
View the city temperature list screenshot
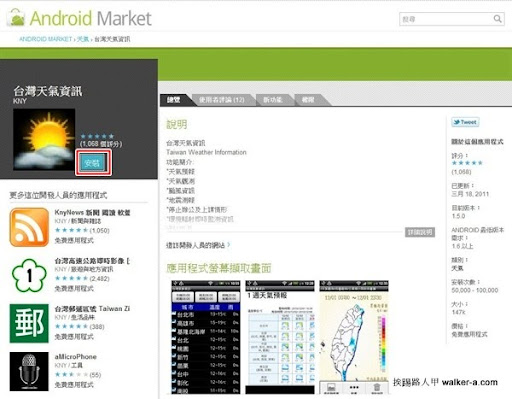click(x=206, y=337)
